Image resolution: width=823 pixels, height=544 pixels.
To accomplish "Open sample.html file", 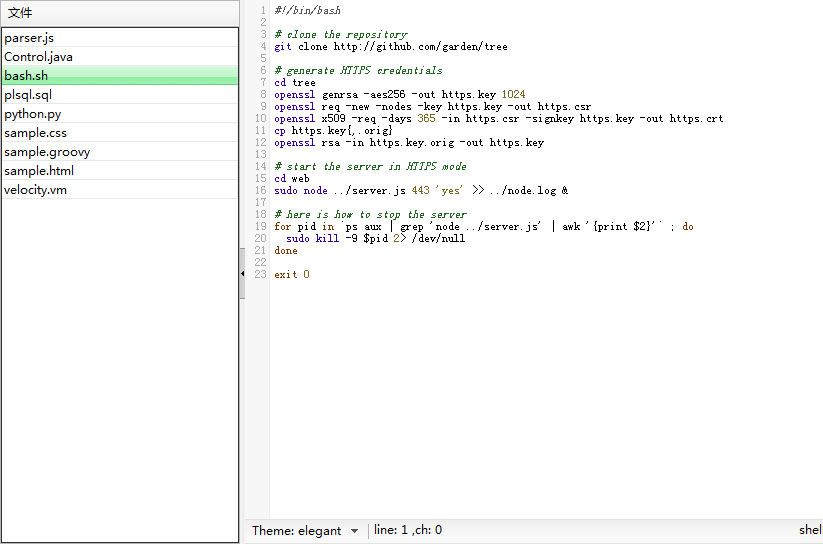I will point(39,171).
